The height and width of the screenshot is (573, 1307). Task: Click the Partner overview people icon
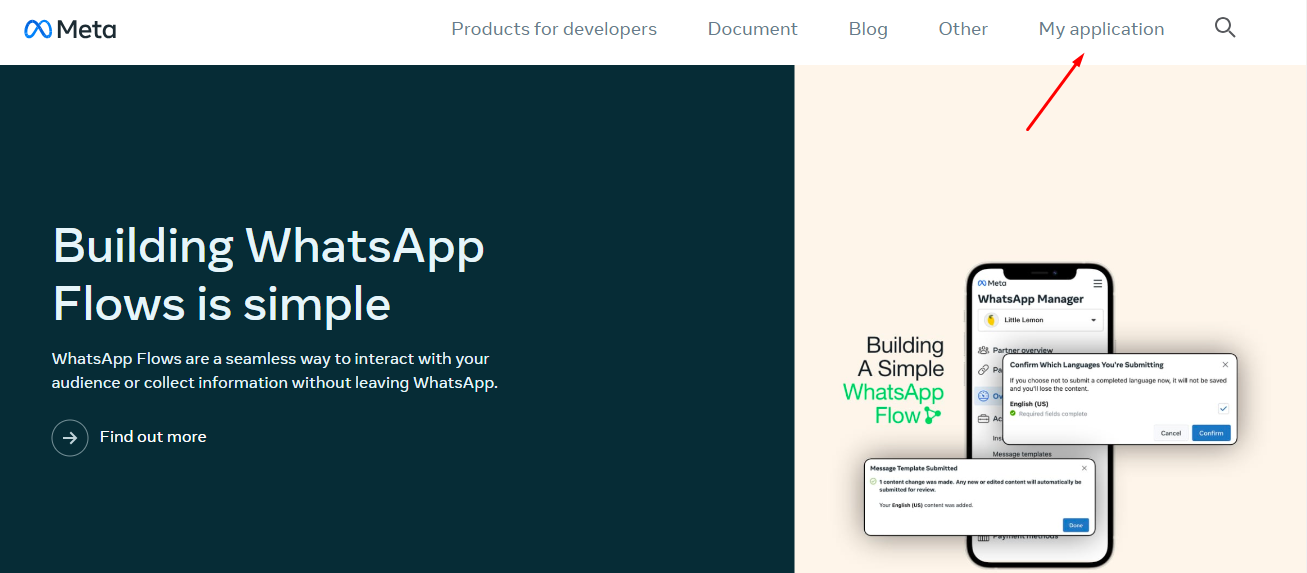983,350
